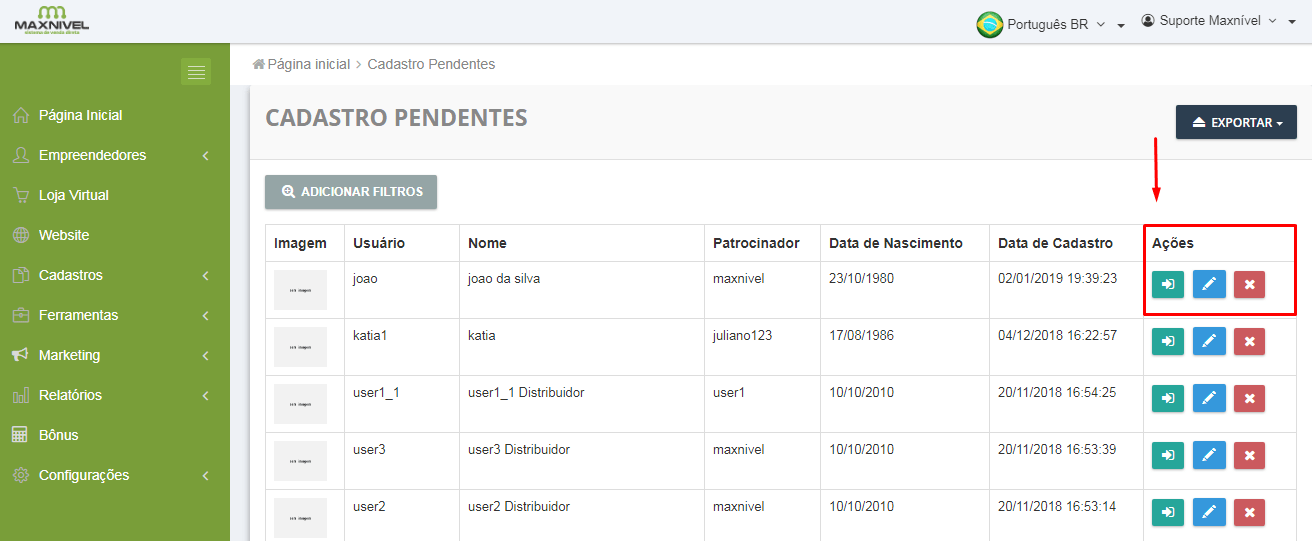Viewport: 1312px width, 541px height.
Task: Click the green approve icon for user3
Action: (1167, 456)
